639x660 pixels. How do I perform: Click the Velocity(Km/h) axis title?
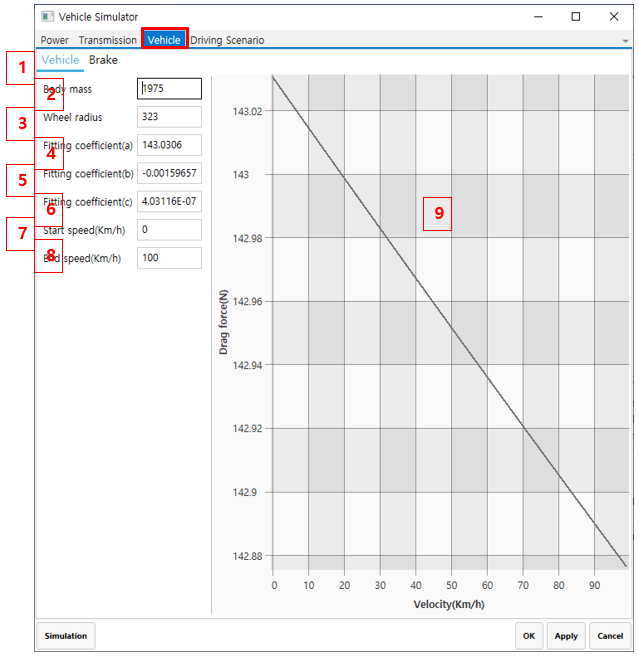[449, 604]
